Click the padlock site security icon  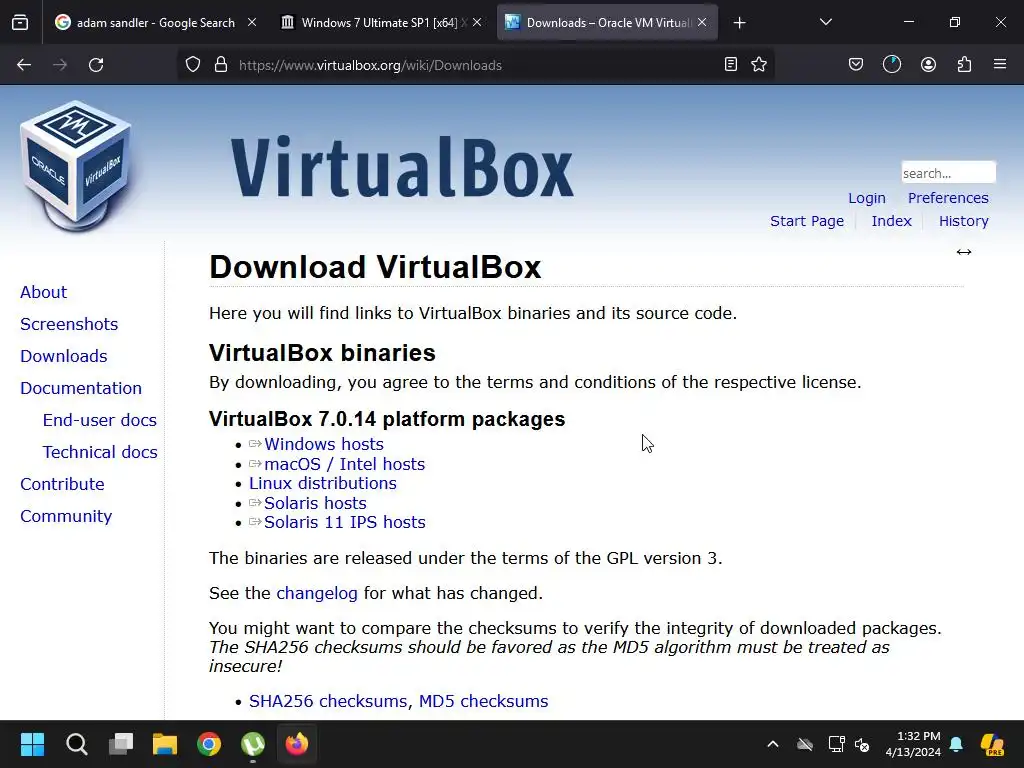pos(221,65)
